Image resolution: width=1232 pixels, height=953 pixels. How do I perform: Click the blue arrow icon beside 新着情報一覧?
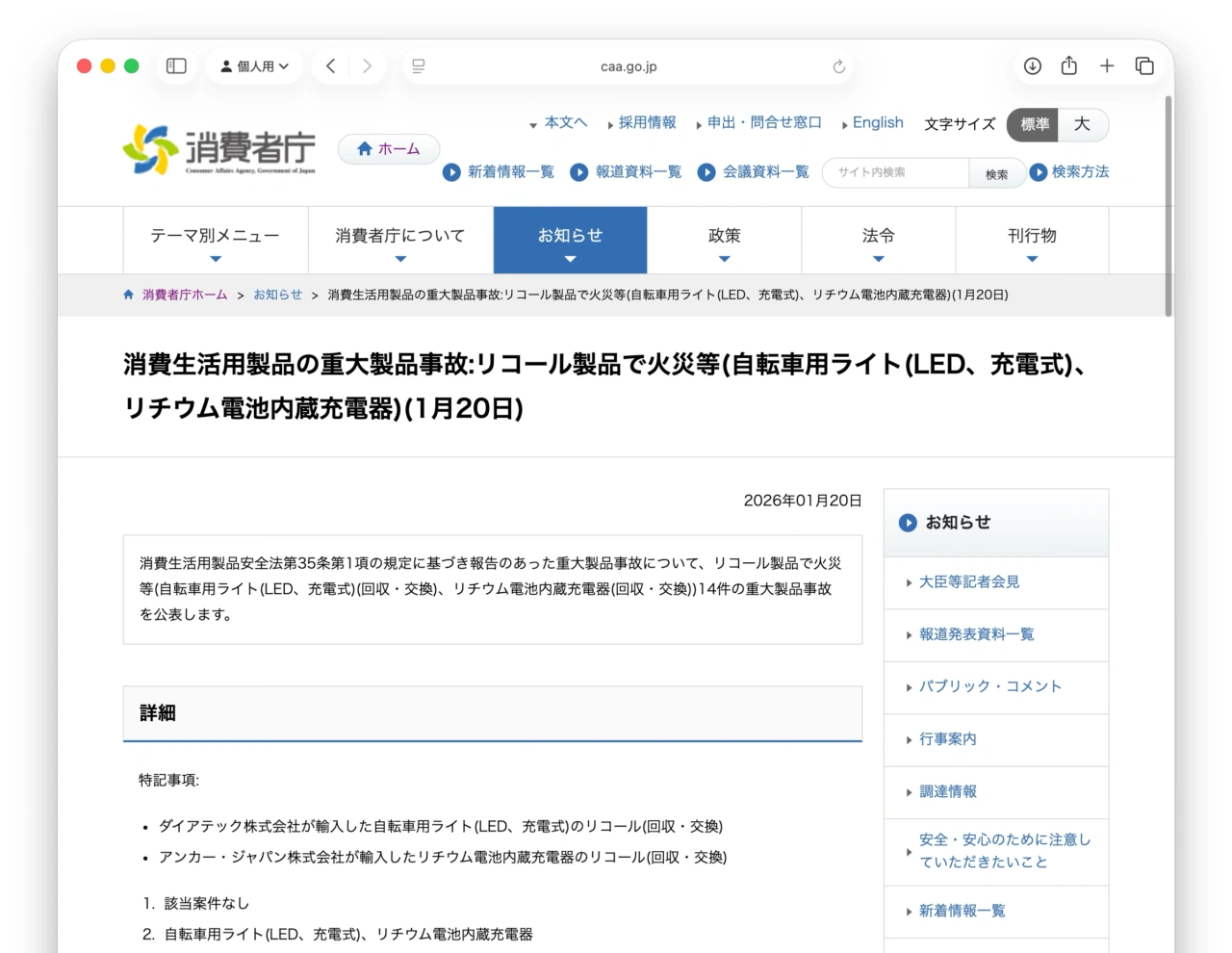click(451, 172)
